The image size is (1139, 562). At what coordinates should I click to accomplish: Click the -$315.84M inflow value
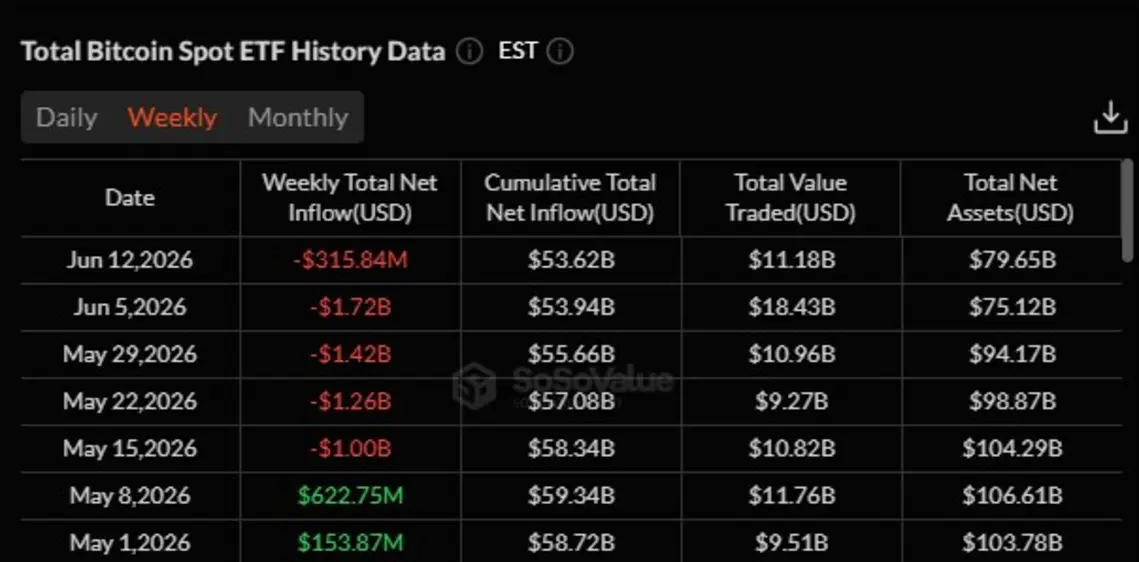point(351,260)
